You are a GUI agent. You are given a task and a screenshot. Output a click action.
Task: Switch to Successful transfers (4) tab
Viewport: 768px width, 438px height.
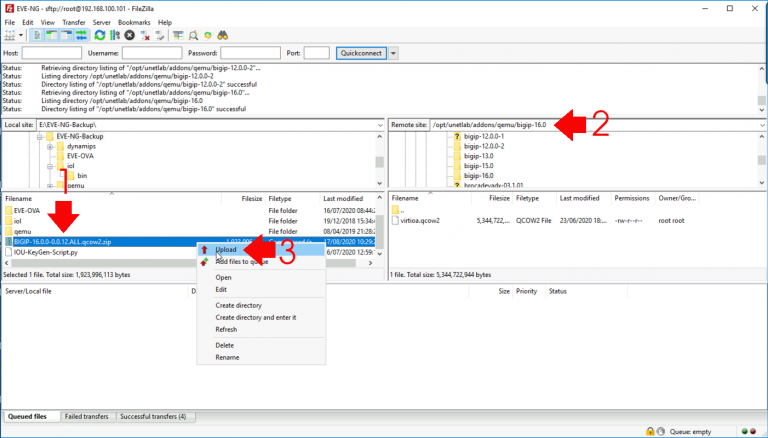tap(153, 416)
